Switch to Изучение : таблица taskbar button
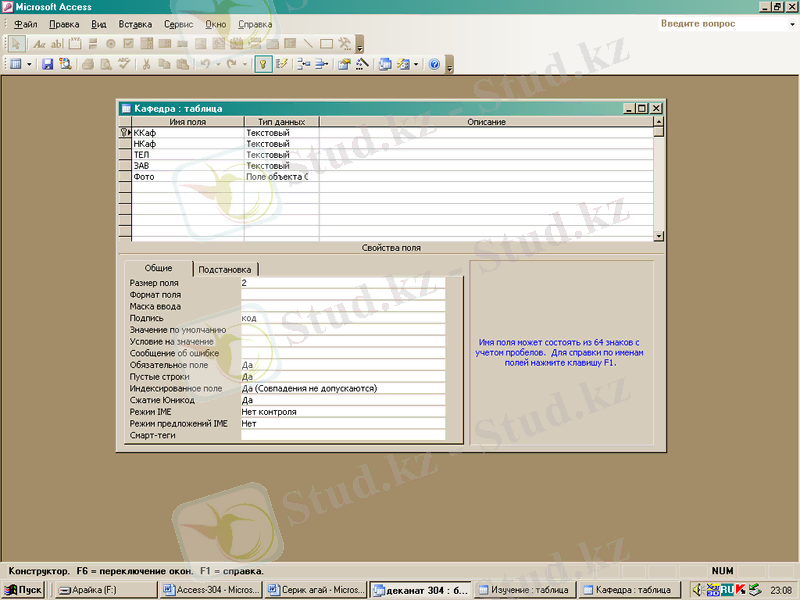The image size is (800, 600). (x=524, y=590)
